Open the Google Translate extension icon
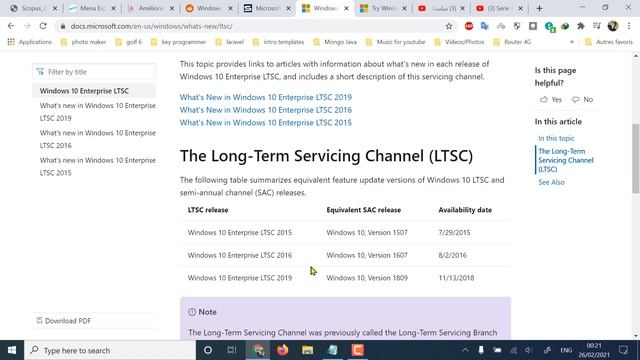 (x=484, y=26)
